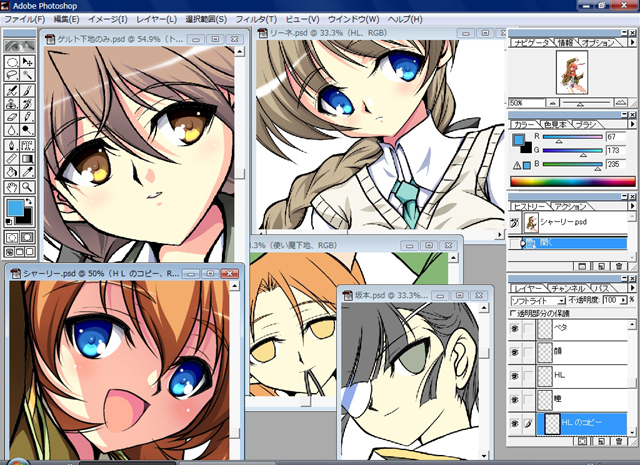The height and width of the screenshot is (465, 640).
Task: Click the Navigator zoom slider
Action: [x=586, y=103]
